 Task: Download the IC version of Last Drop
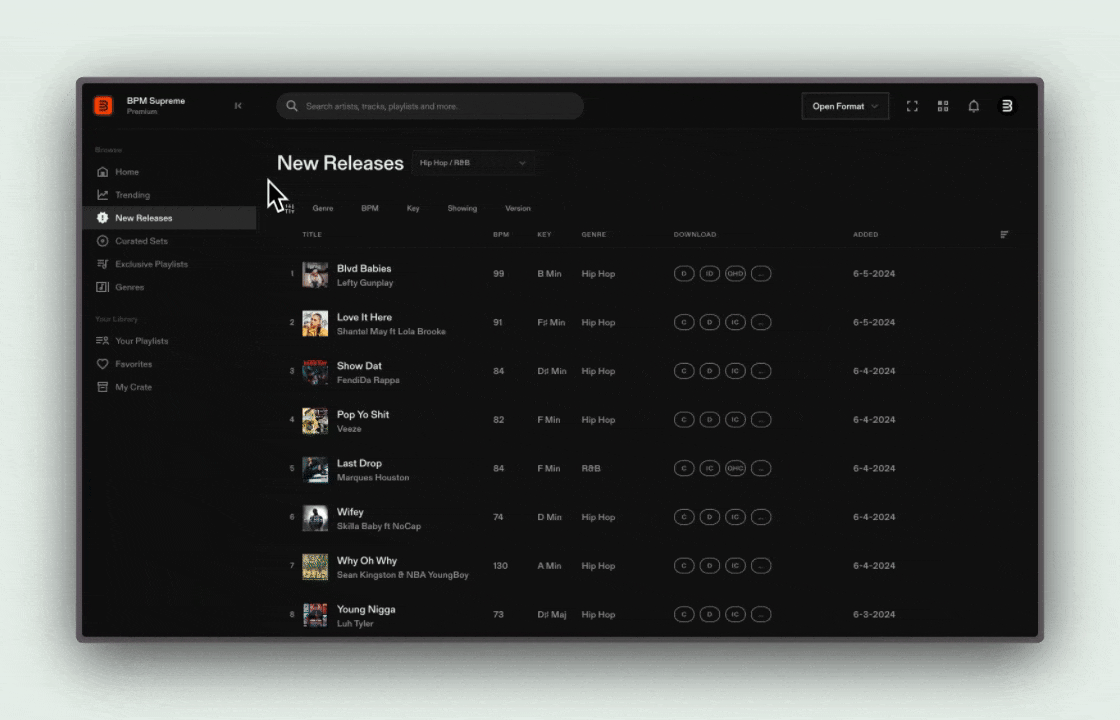[709, 468]
